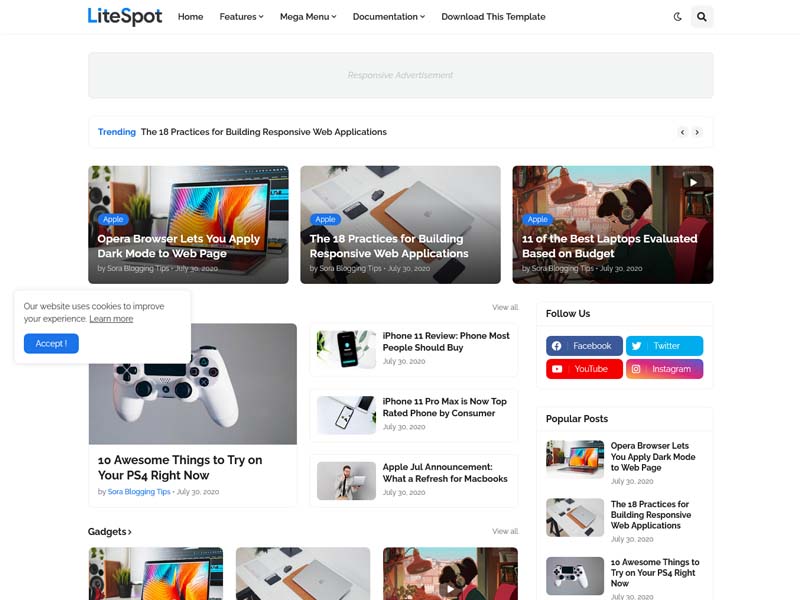The height and width of the screenshot is (600, 800).
Task: Open trending headline about 18 Practices
Action: [x=264, y=132]
